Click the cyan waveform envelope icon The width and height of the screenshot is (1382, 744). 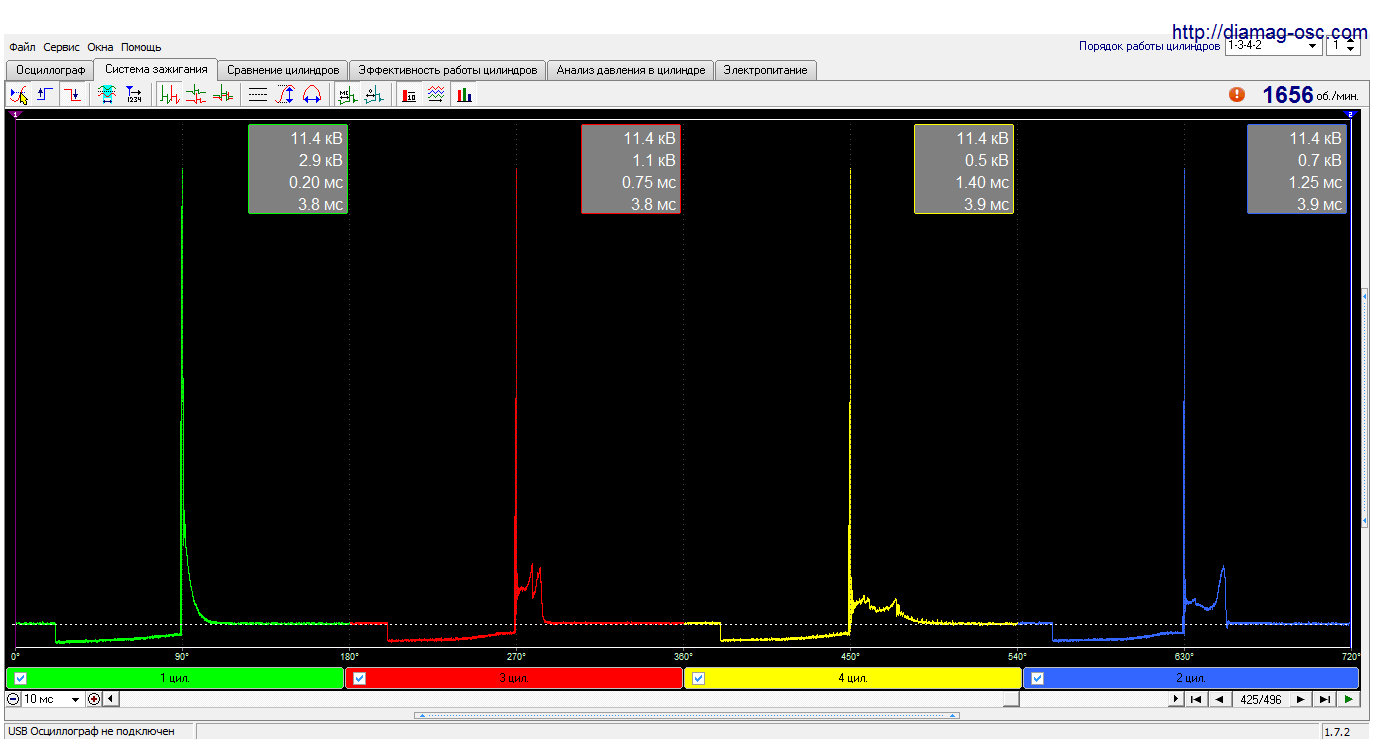107,95
